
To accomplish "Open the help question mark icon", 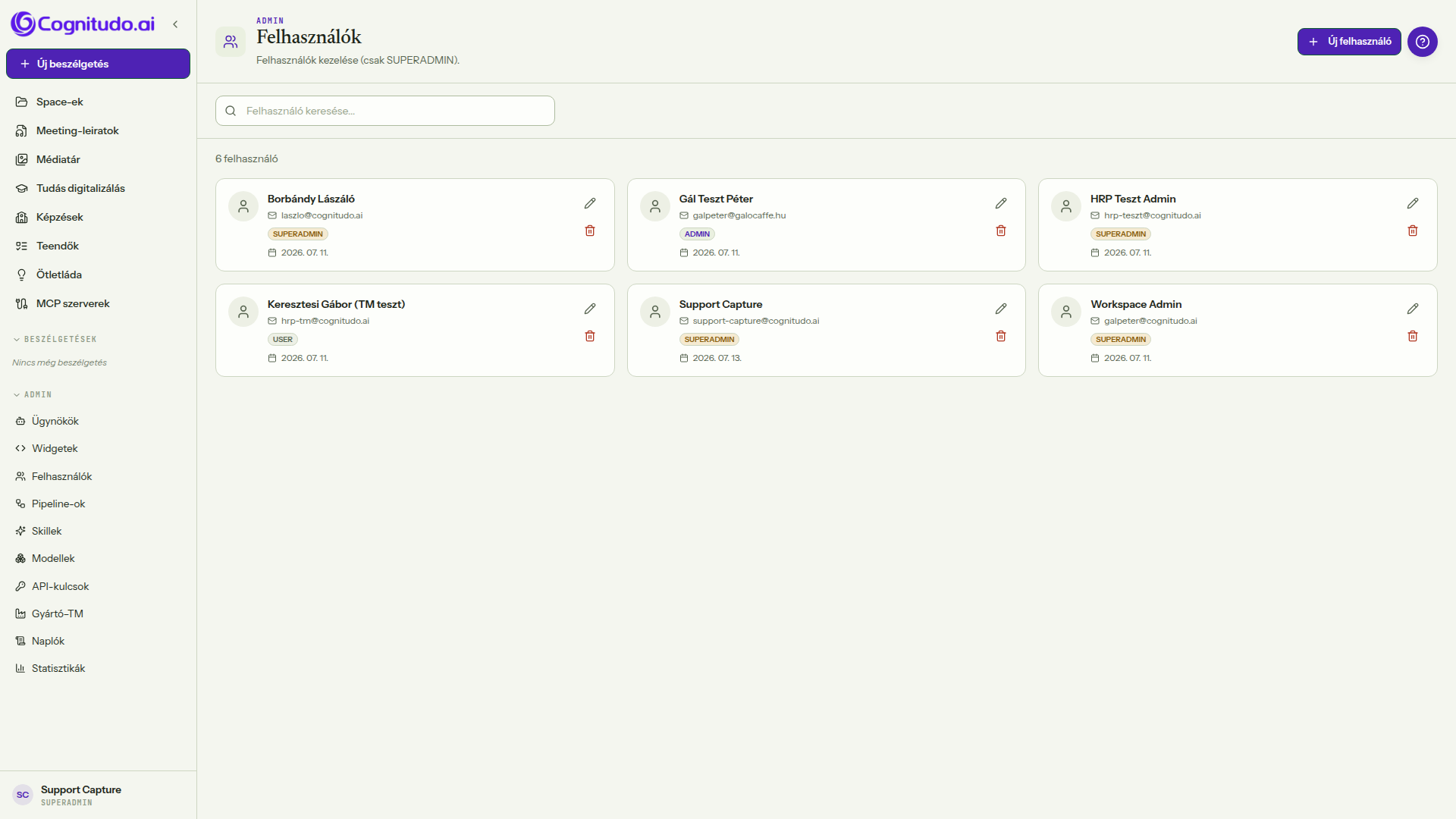I will 1423,42.
